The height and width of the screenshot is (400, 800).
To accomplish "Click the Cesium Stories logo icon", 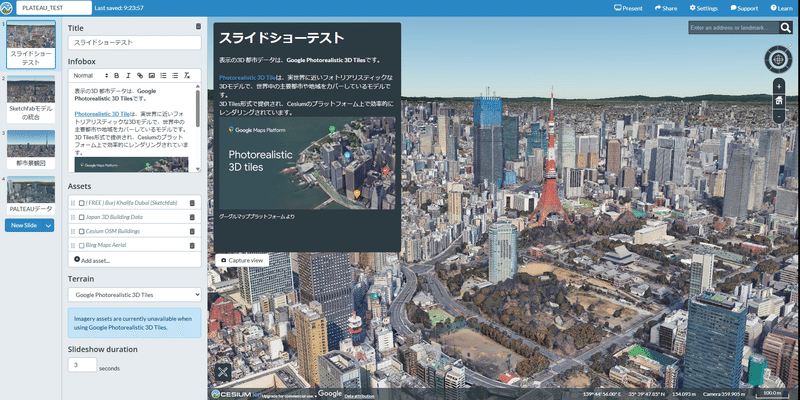I will point(7,8).
